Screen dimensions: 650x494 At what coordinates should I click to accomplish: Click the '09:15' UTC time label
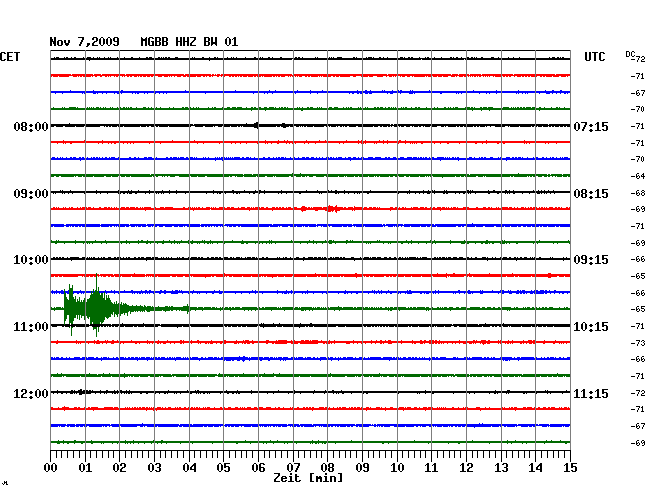click(x=591, y=260)
